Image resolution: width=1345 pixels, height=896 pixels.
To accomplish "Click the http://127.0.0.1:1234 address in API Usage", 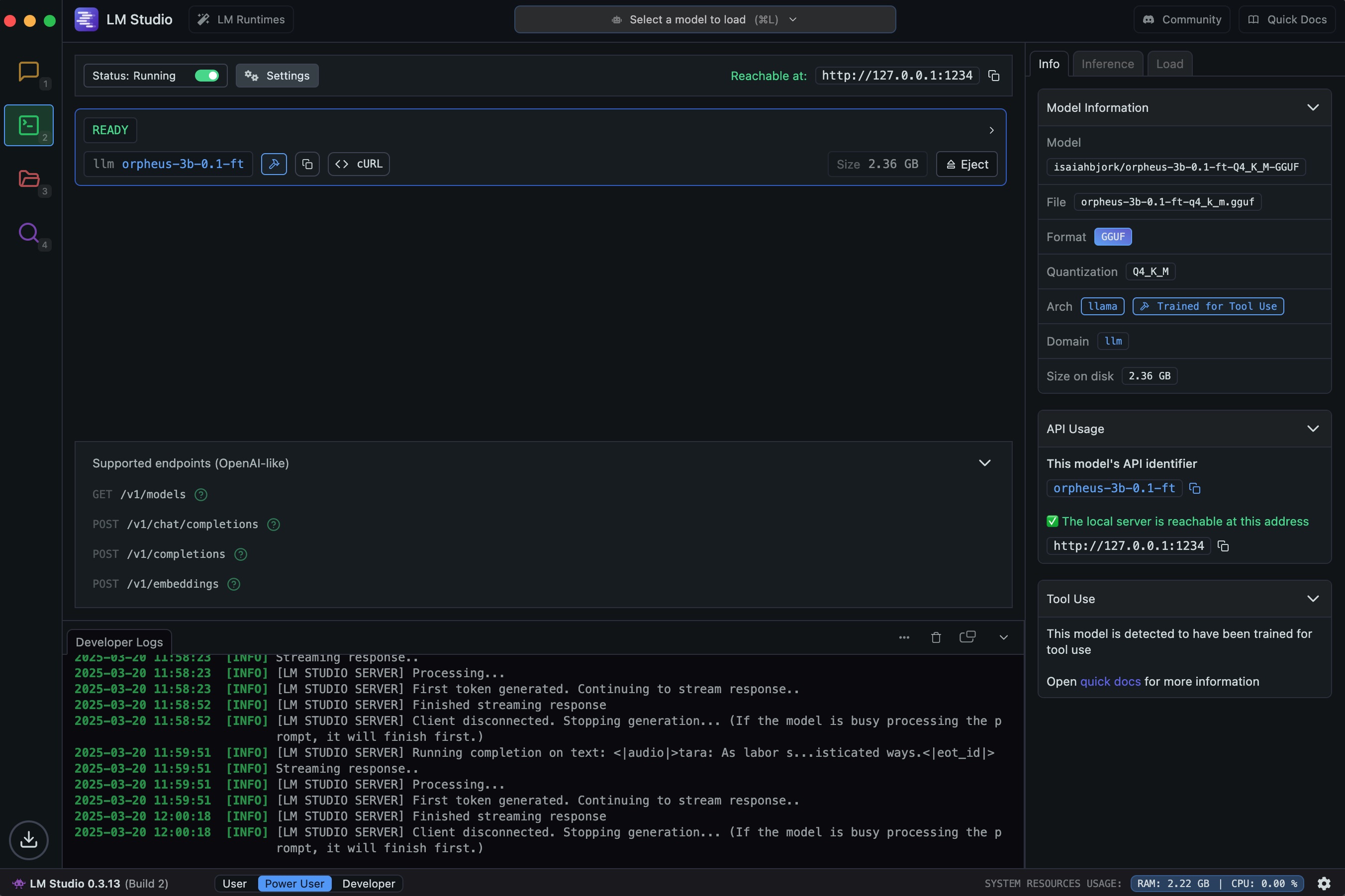I will click(1128, 546).
